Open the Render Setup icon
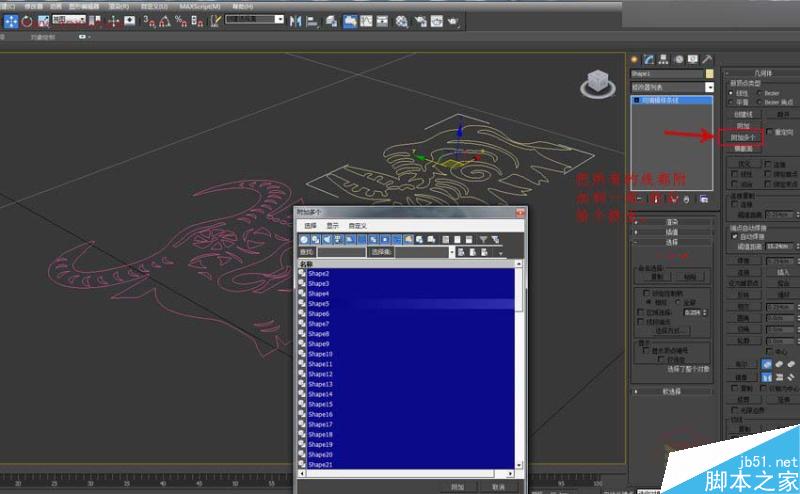800x494 pixels. tap(420, 21)
